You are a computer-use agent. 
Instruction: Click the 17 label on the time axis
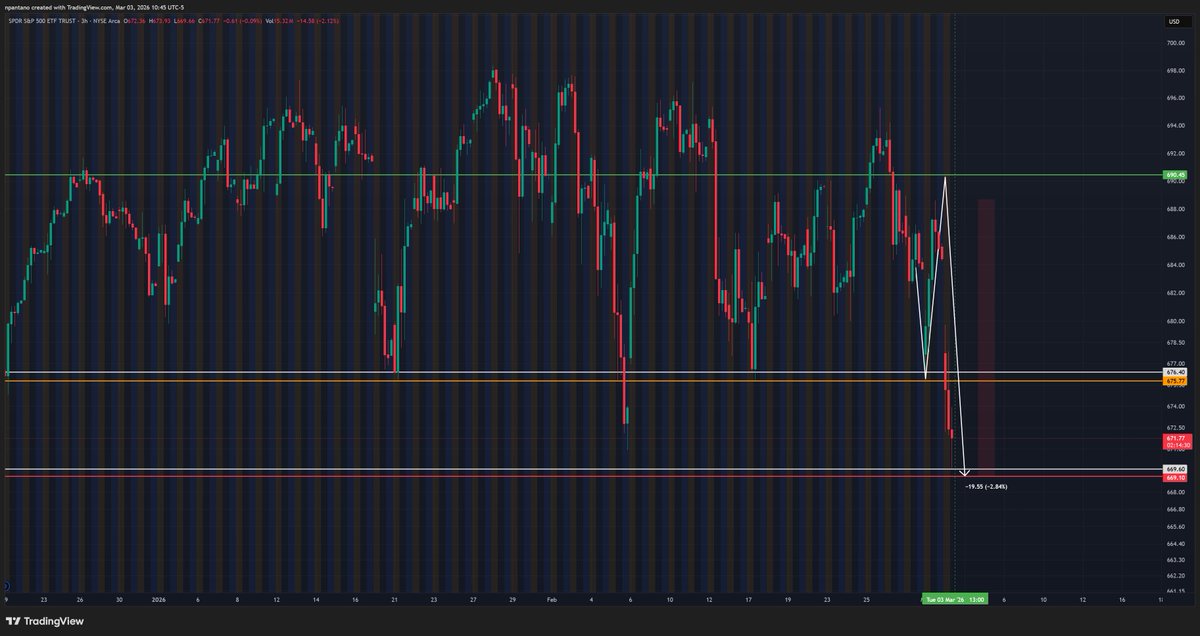point(749,600)
